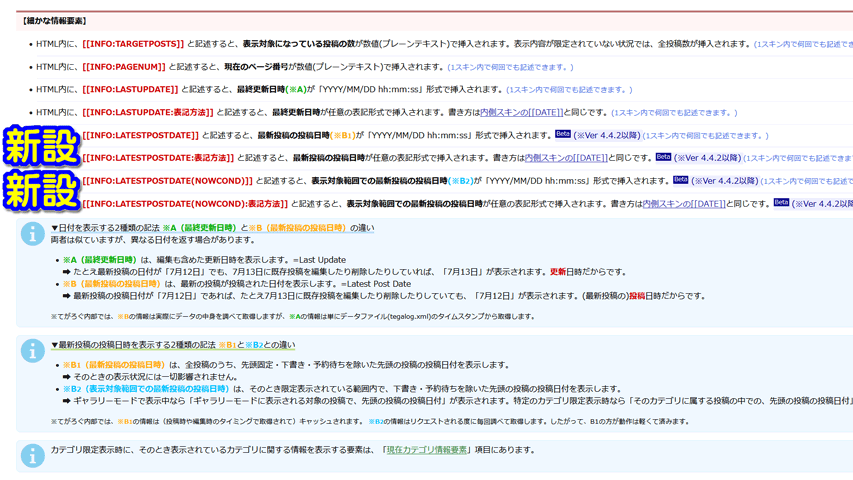Open 内側スキンの[[DATE]] link in LASTUPDATE:表記方法 row
The image size is (853, 480).
[521, 112]
